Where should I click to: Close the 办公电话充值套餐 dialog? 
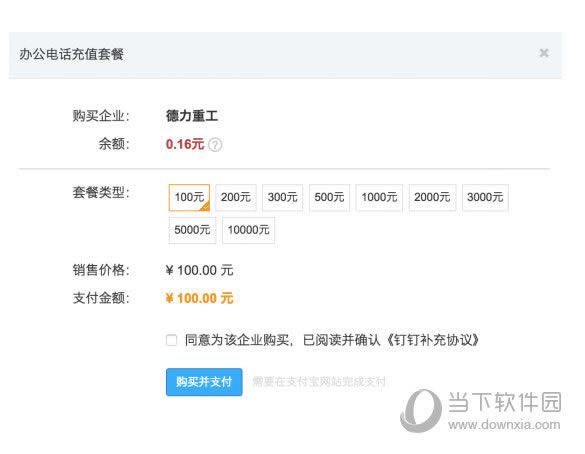click(544, 53)
